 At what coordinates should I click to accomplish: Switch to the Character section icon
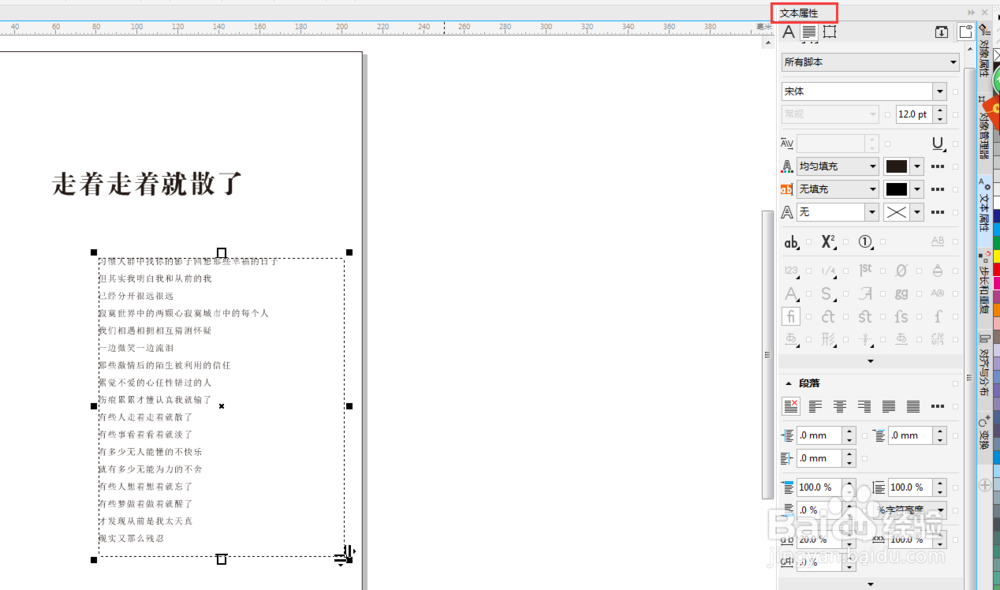(789, 32)
